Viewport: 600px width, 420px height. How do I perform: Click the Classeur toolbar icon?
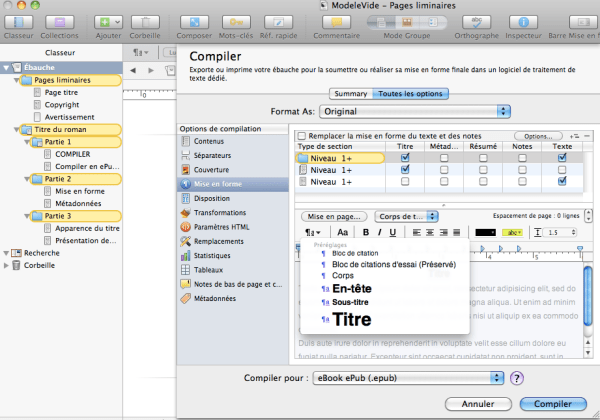point(18,22)
